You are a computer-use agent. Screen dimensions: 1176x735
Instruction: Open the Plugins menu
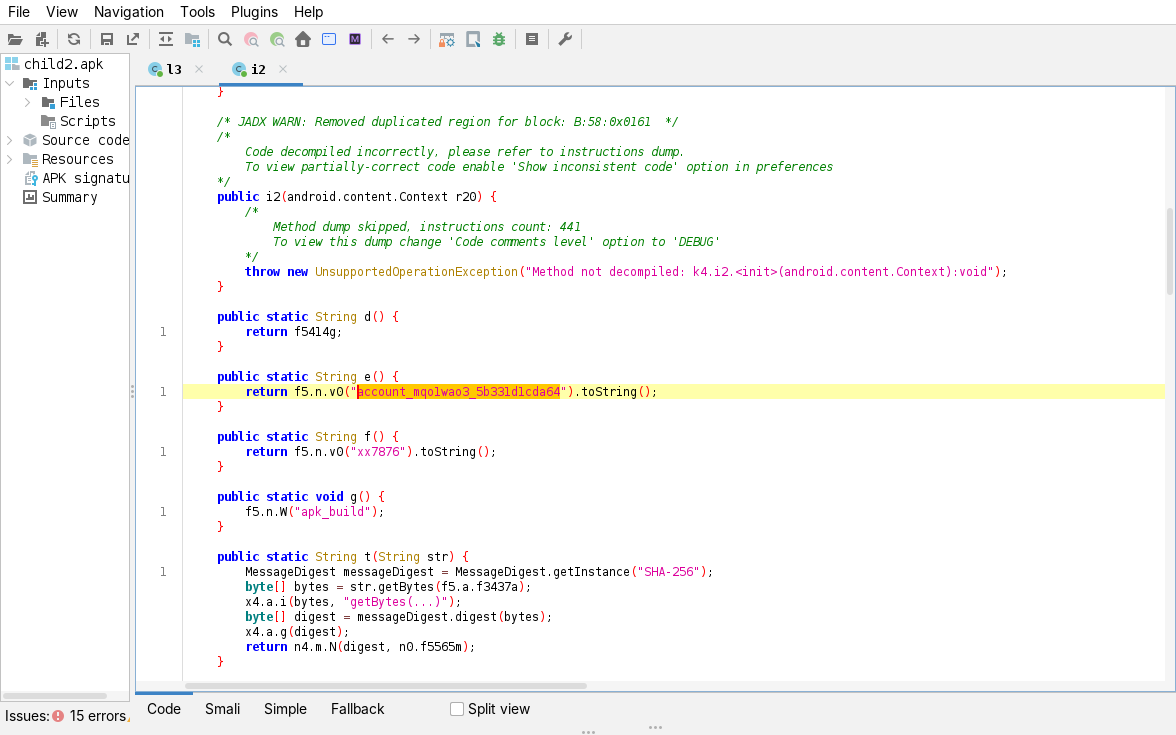pos(254,12)
